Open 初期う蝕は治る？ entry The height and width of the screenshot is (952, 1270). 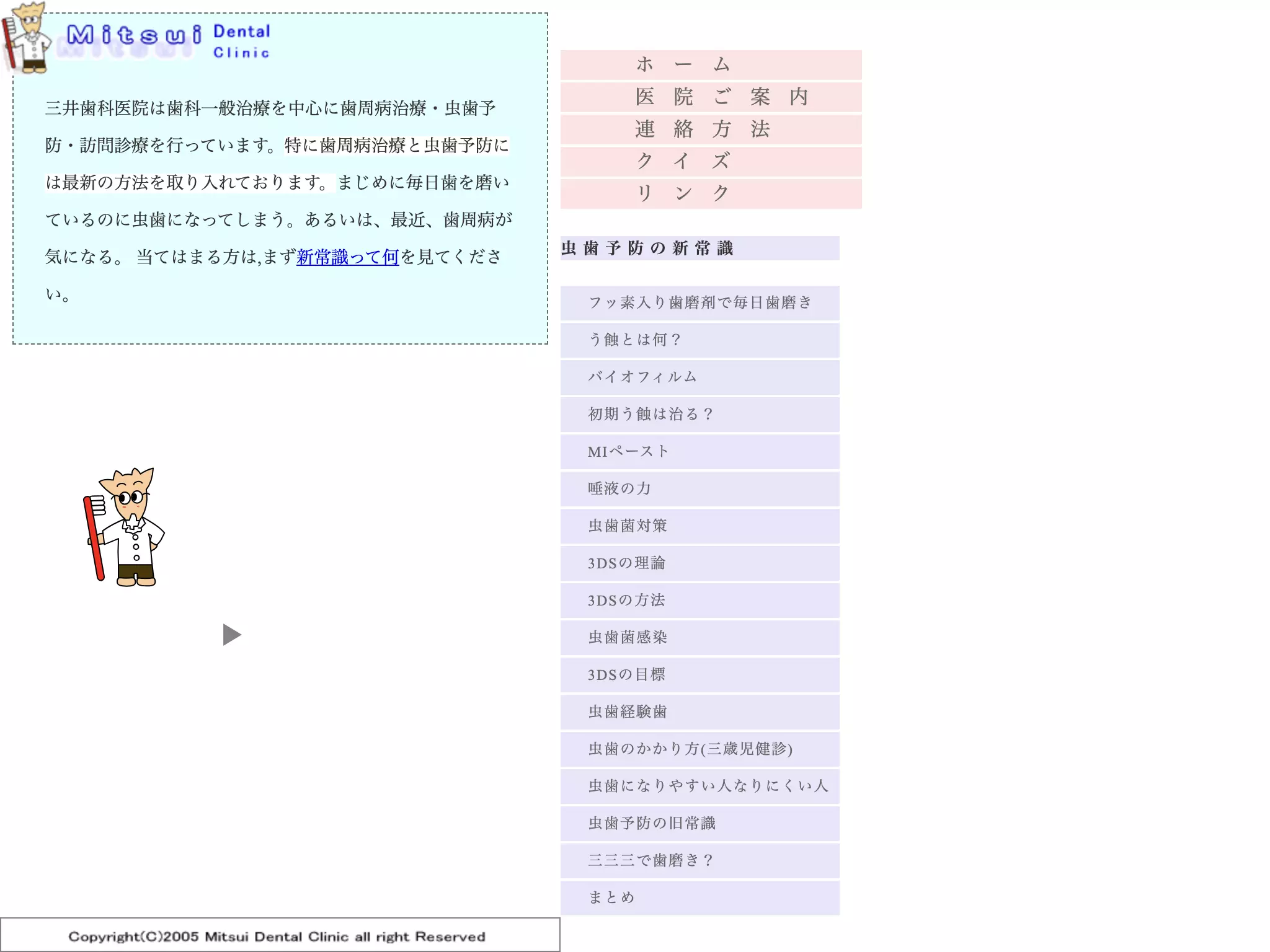click(699, 414)
